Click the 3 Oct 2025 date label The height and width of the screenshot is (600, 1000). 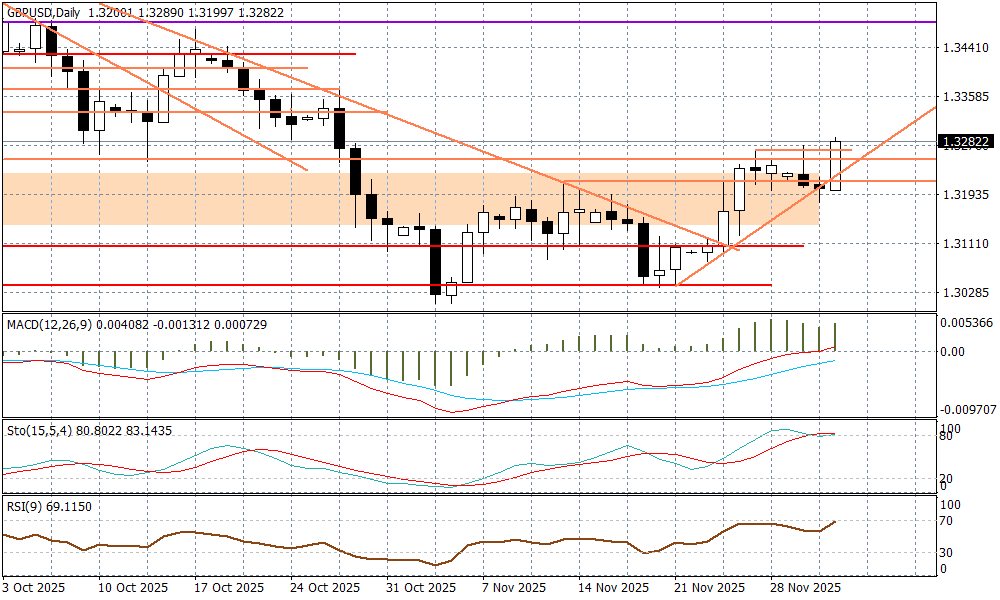pyautogui.click(x=34, y=587)
